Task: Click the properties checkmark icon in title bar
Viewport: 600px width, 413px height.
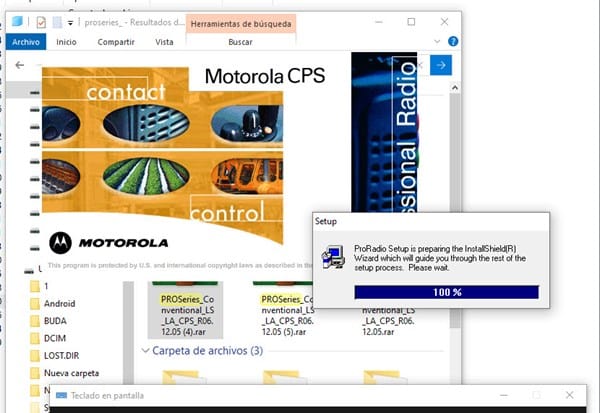Action: [x=41, y=22]
